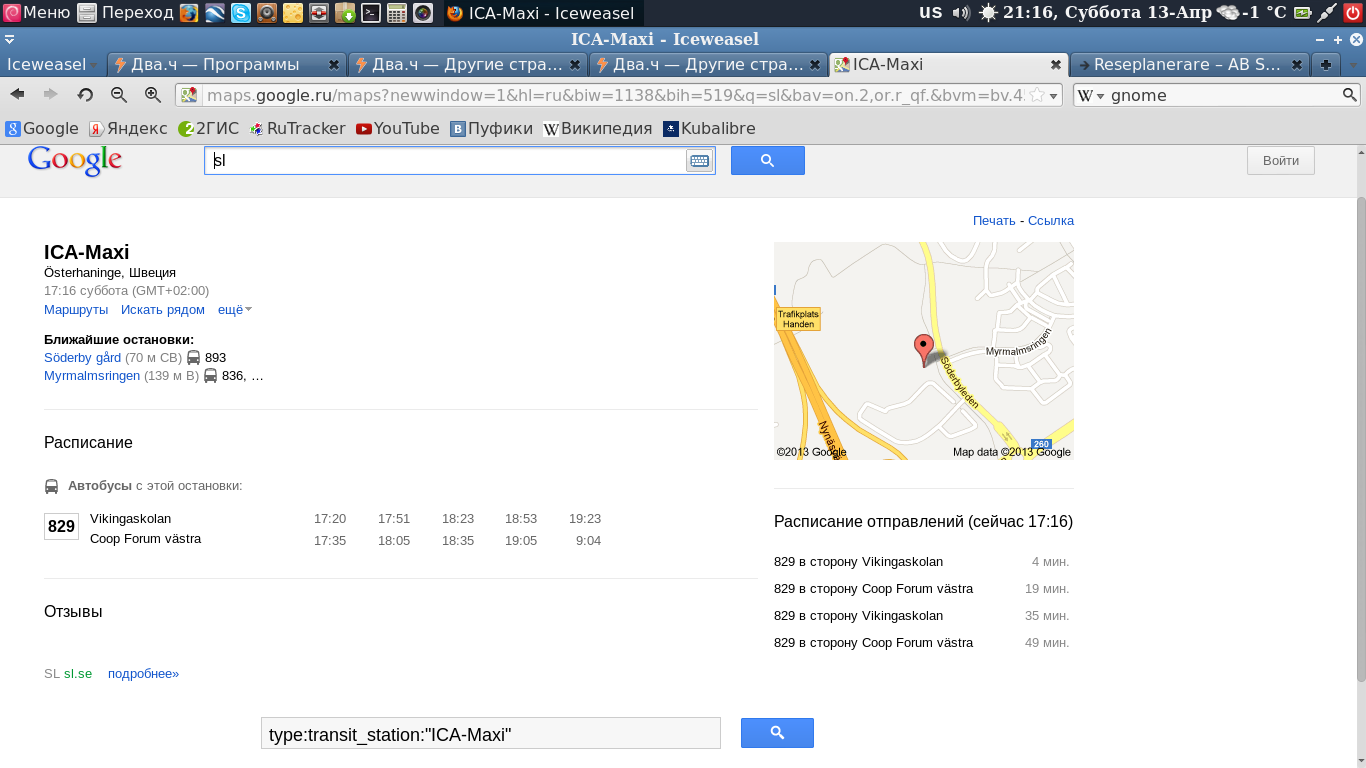Click the top blue search button
Screen dimensions: 1366x768
(768, 160)
